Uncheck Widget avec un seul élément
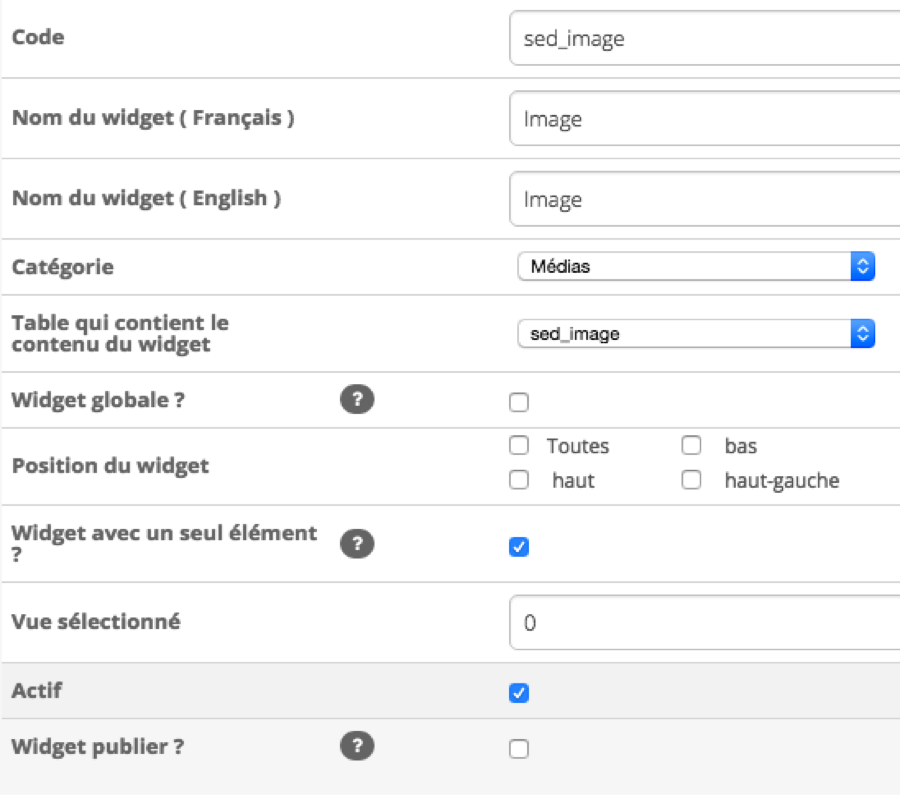 click(x=519, y=546)
